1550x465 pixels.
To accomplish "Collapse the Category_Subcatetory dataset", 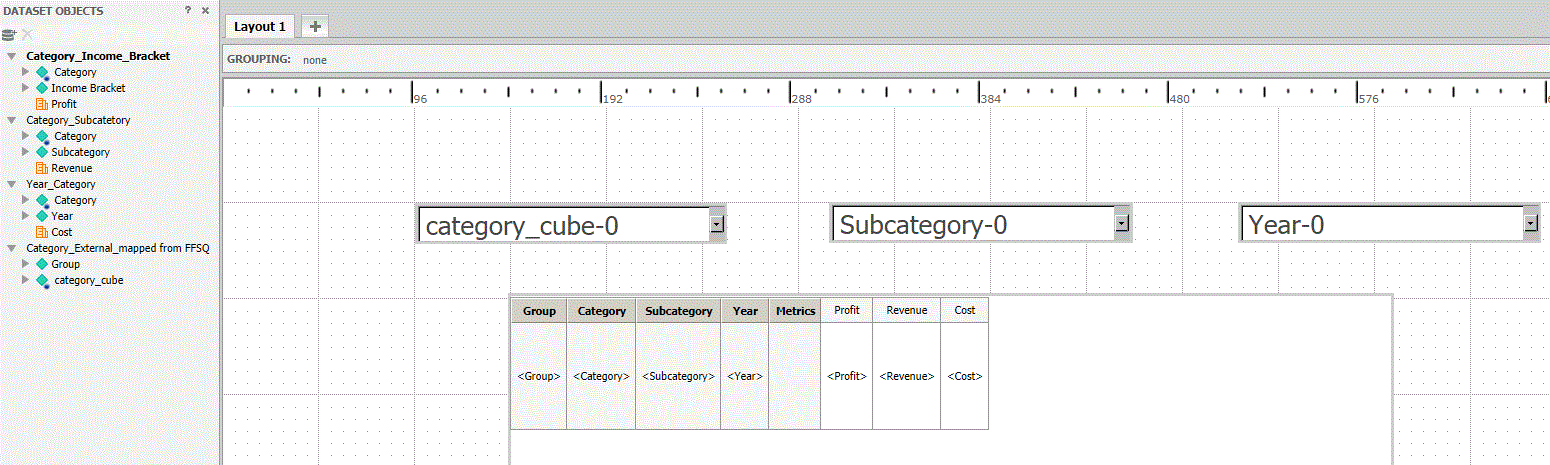I will 11,120.
